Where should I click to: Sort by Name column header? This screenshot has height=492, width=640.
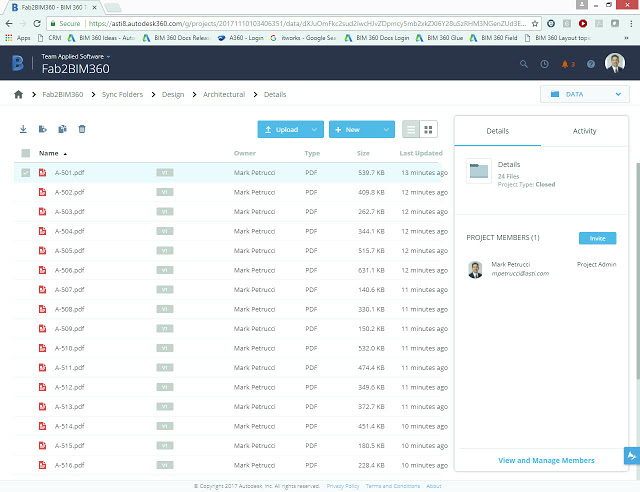point(52,153)
